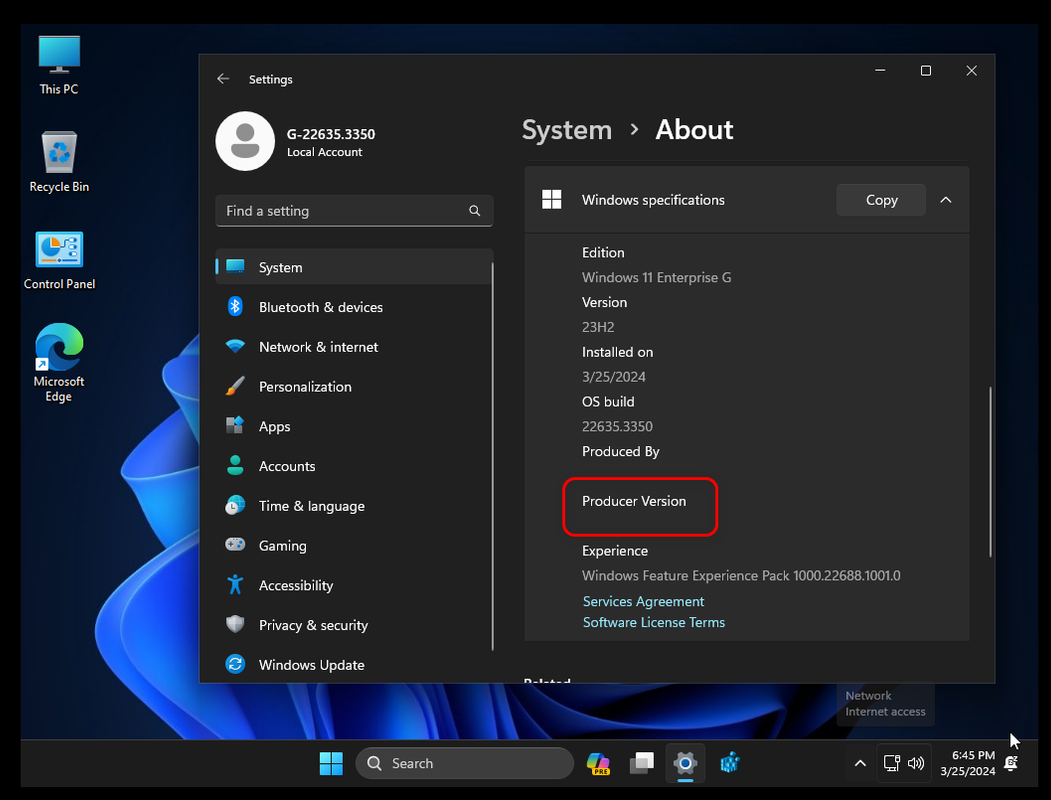Collapse the Windows specifications section
The image size is (1051, 800).
click(946, 200)
